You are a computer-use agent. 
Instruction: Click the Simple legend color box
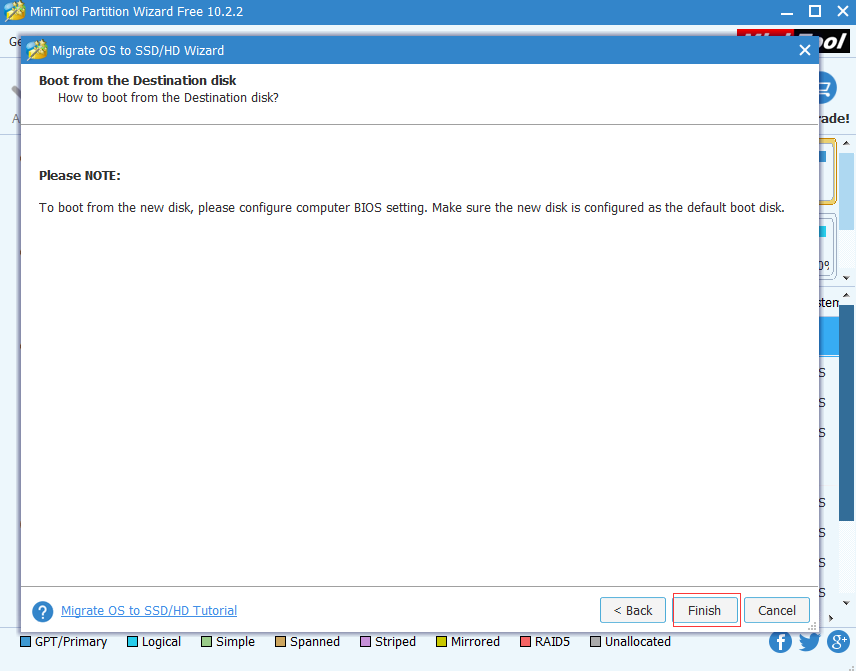206,642
